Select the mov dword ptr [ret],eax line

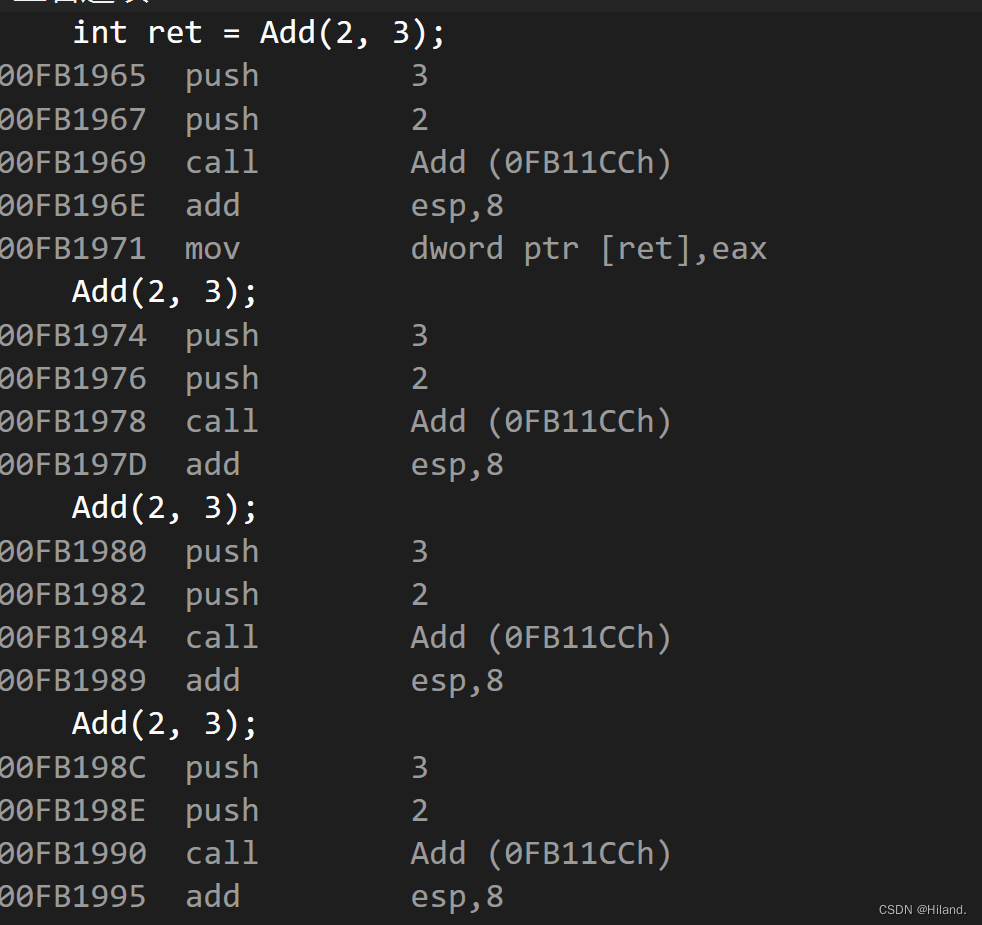pyautogui.click(x=212, y=249)
